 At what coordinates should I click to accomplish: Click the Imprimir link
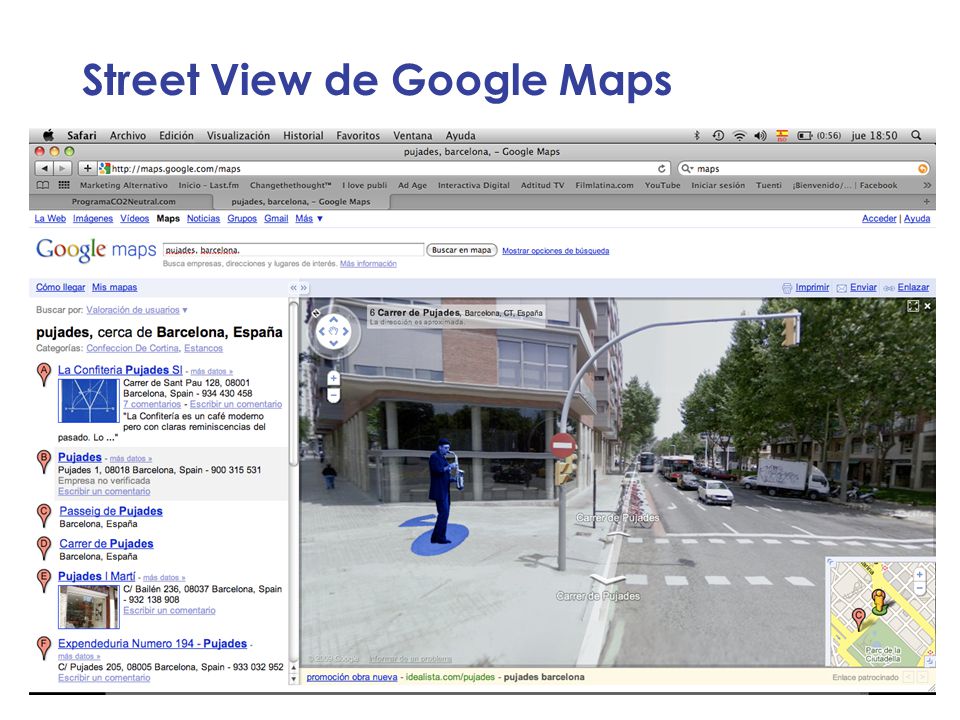[812, 287]
